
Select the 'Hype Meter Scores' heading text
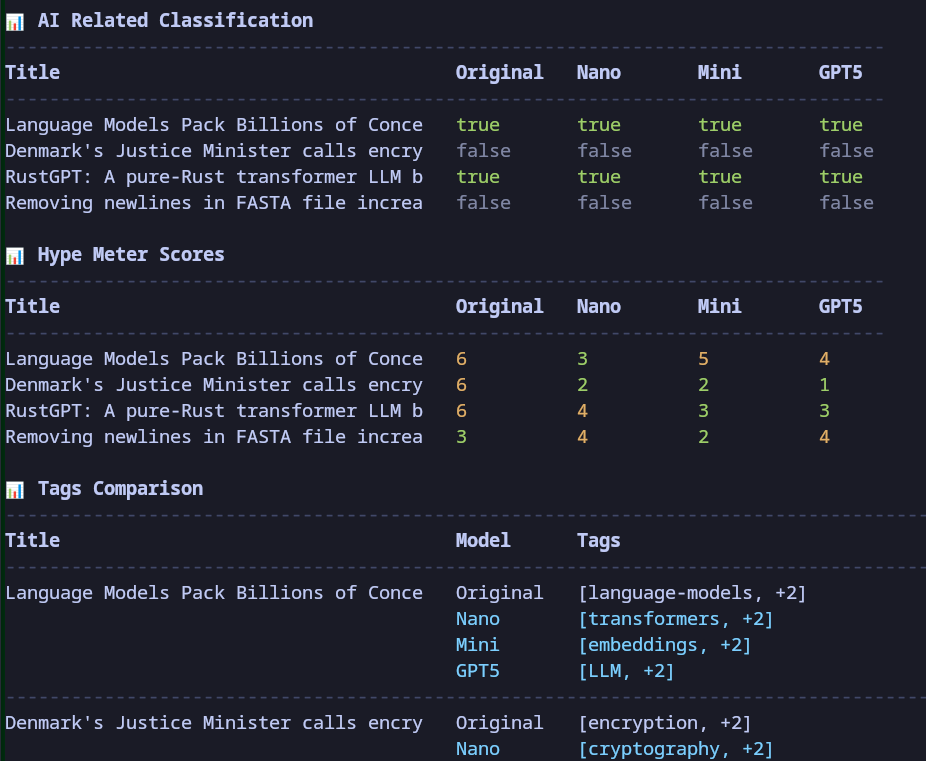point(131,254)
